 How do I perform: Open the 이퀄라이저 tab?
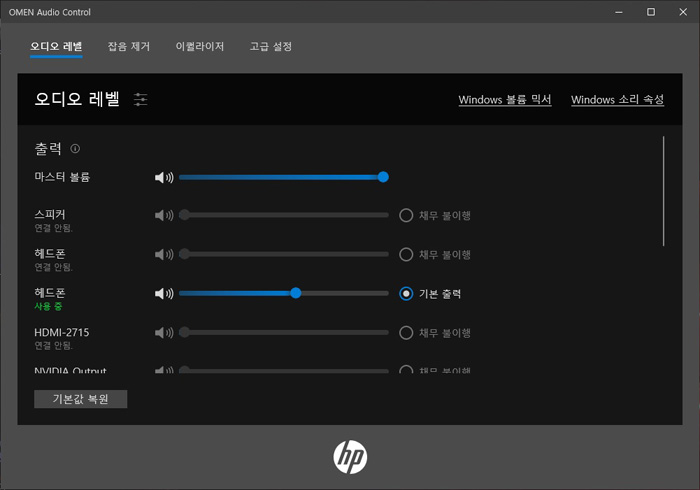pyautogui.click(x=200, y=46)
